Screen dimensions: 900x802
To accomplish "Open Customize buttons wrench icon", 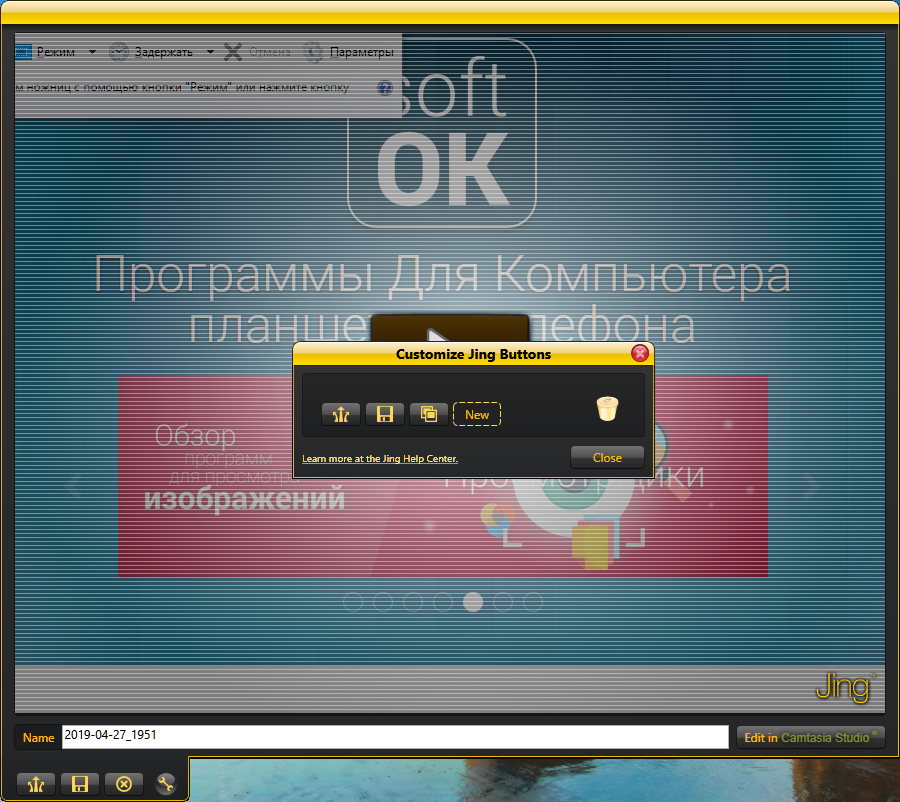I will 166,783.
